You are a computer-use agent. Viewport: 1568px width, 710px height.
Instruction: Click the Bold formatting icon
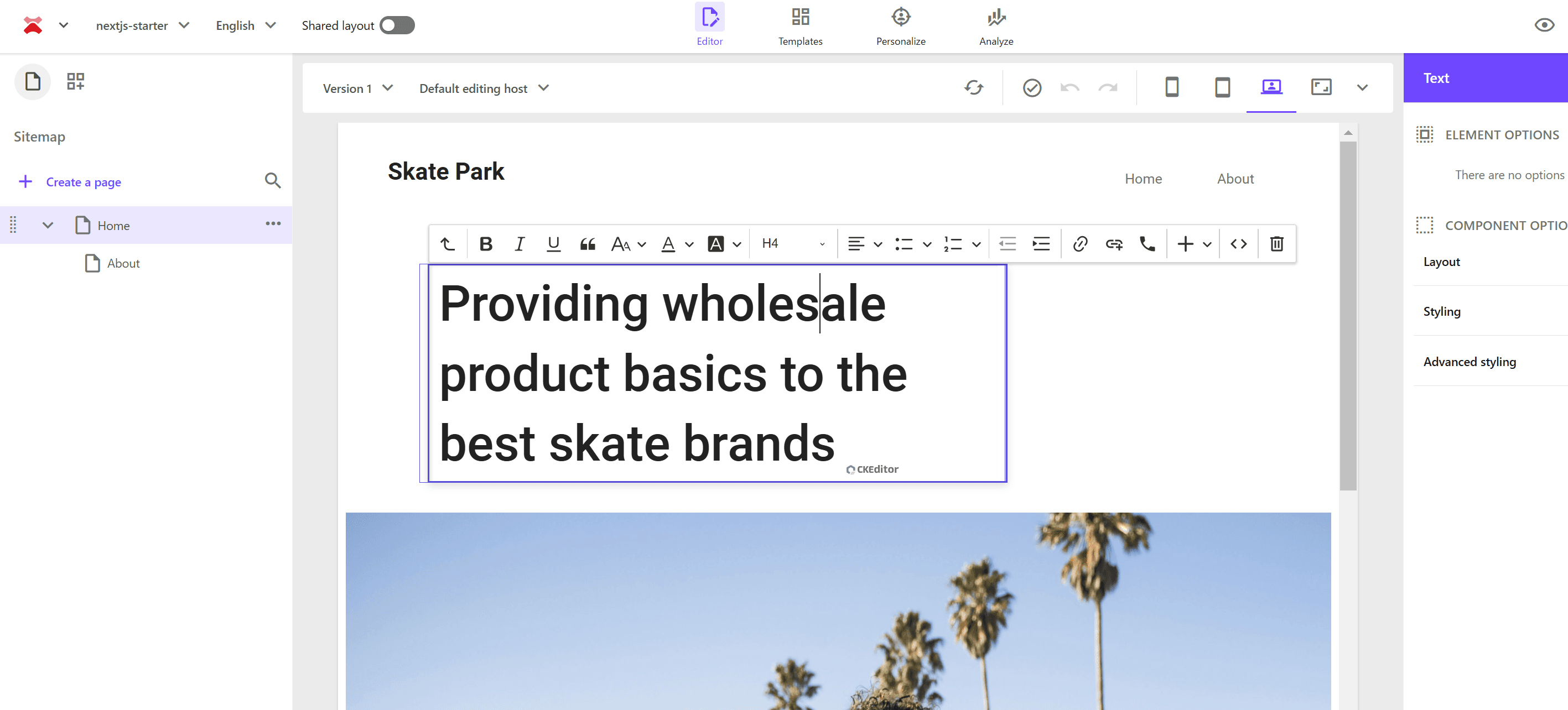point(485,244)
